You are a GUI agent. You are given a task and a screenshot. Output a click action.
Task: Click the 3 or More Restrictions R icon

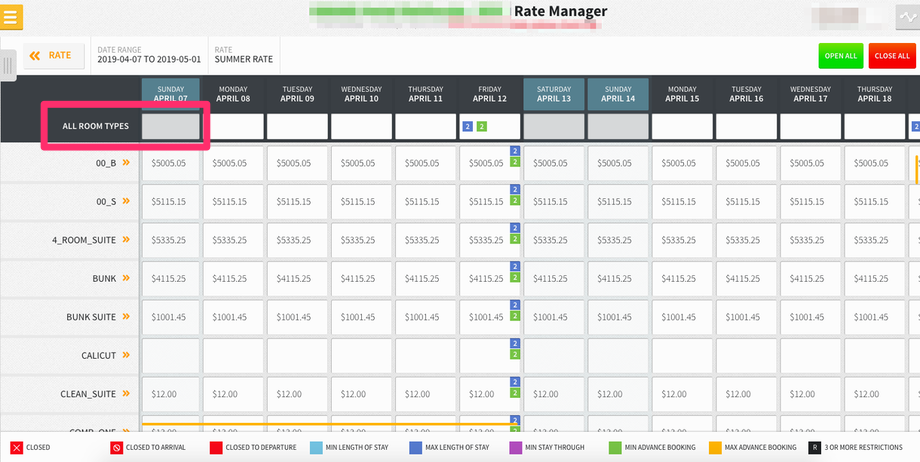pyautogui.click(x=814, y=448)
